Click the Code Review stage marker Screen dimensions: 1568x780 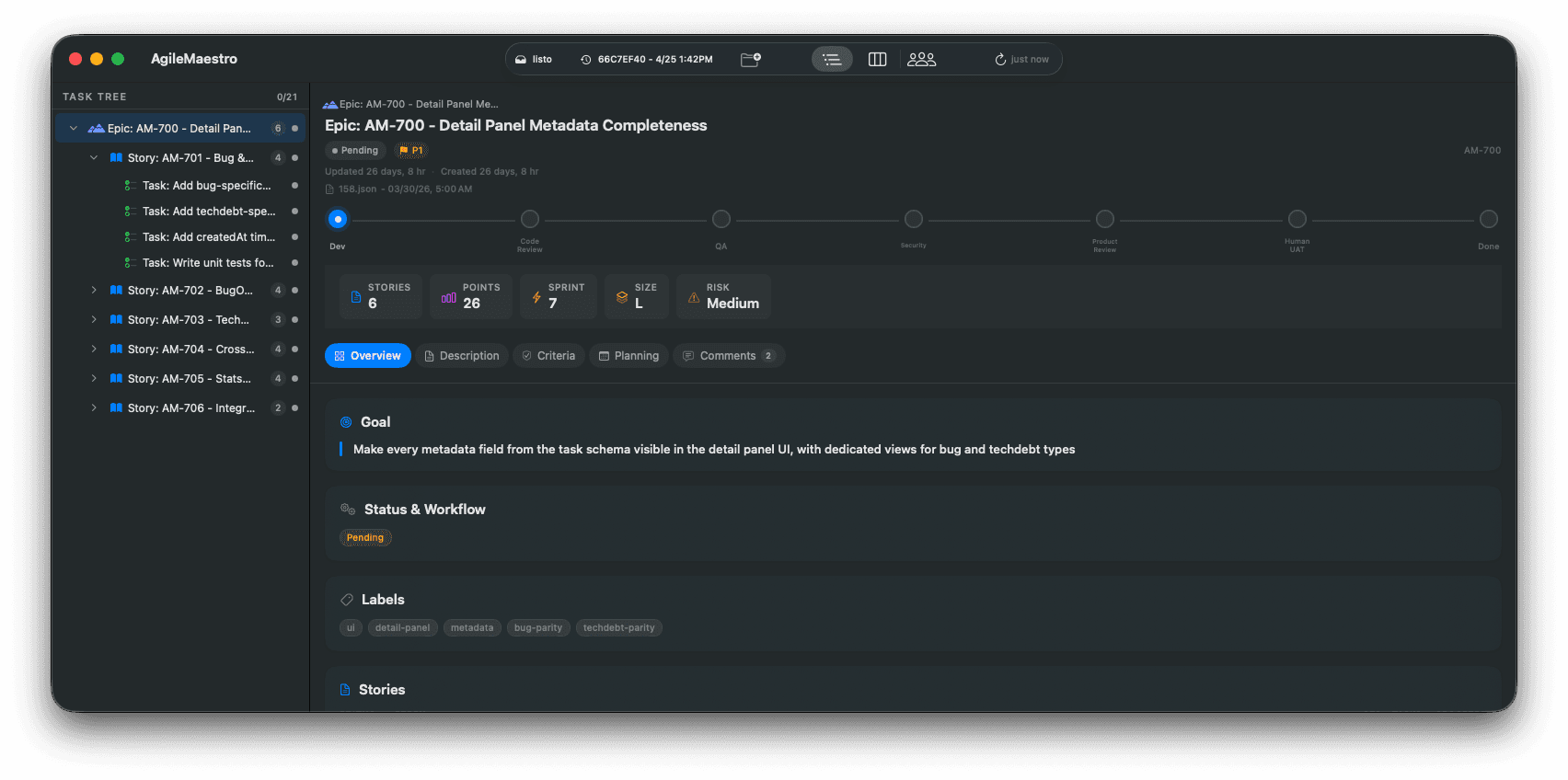(x=530, y=219)
